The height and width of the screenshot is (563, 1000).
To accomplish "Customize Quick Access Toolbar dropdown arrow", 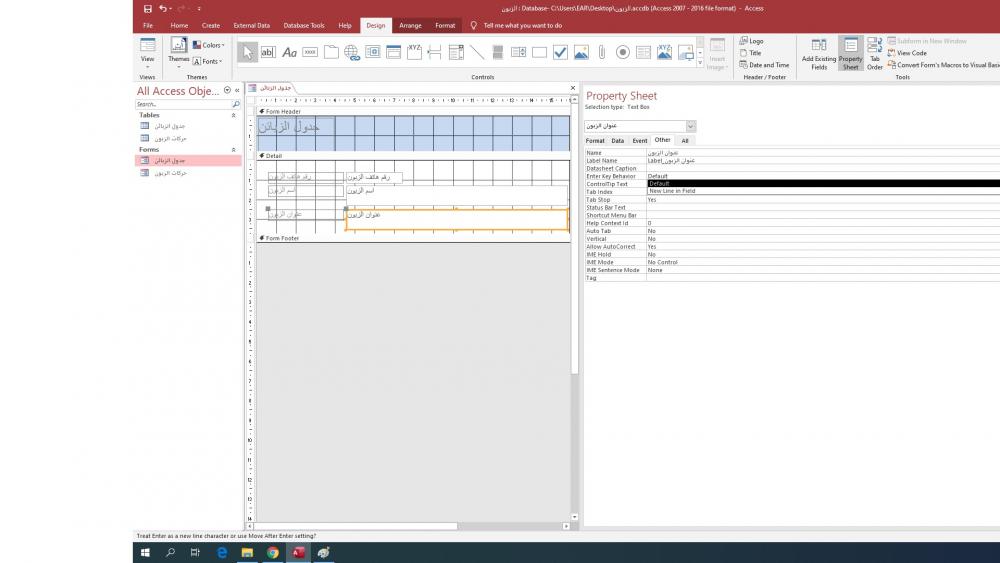I will tap(199, 8).
